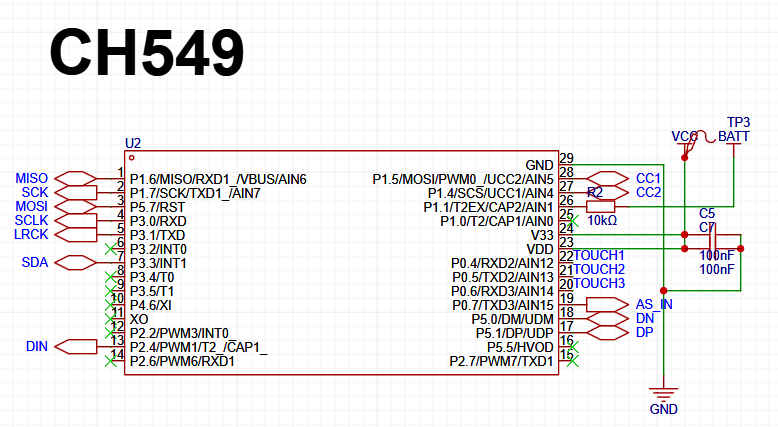Screen dimensions: 778x427
Task: Select the U2 designator label
Action: click(133, 143)
